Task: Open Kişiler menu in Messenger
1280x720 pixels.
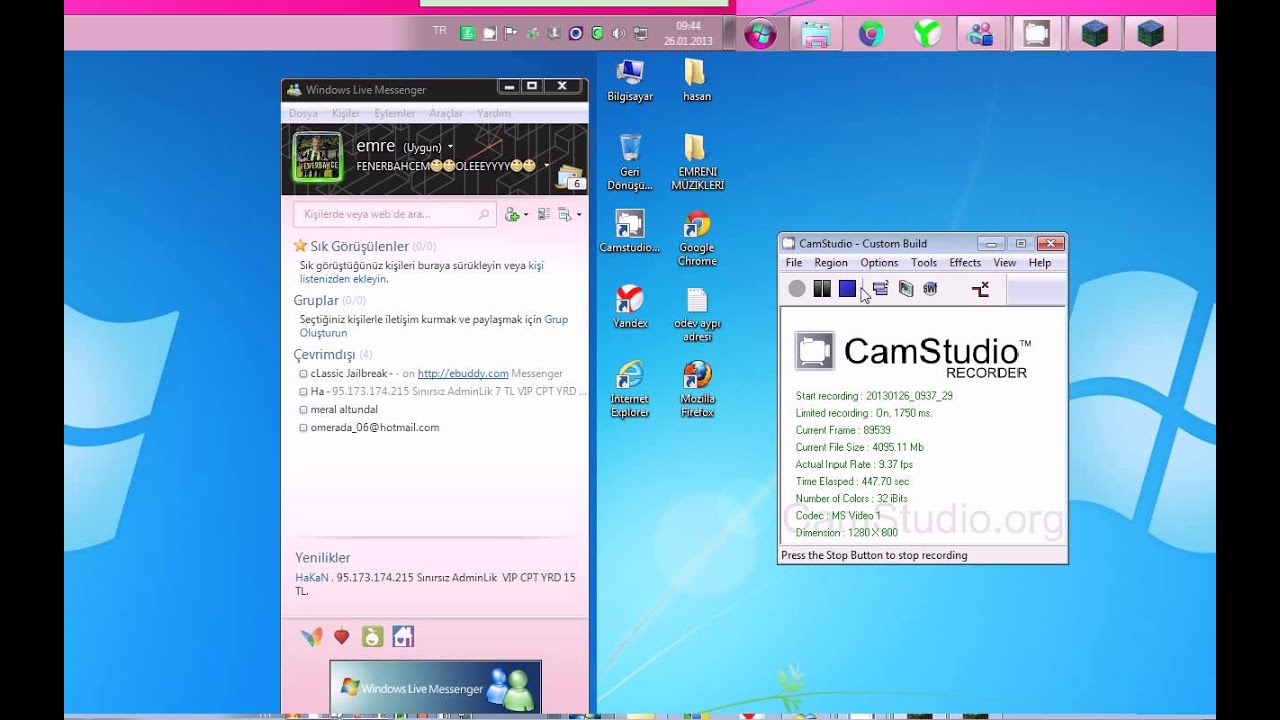Action: point(346,114)
